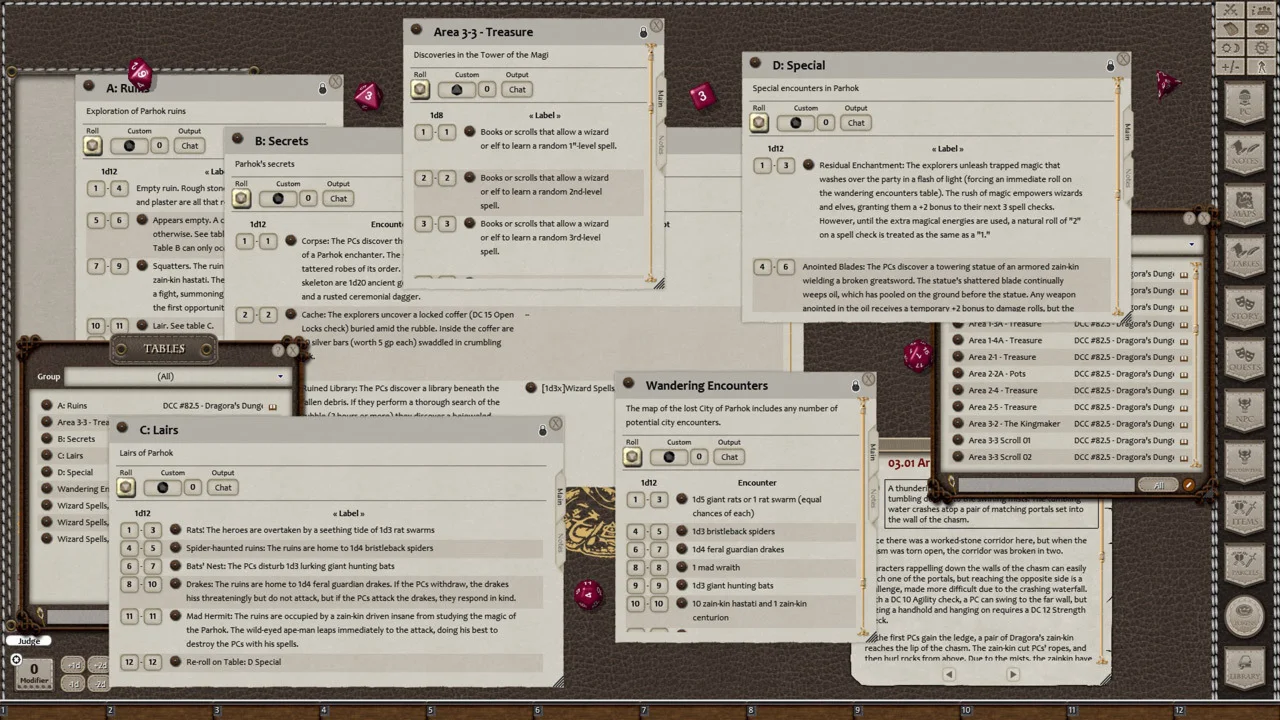Open the Maps sidebar panel
The image size is (1280, 720).
click(1244, 205)
